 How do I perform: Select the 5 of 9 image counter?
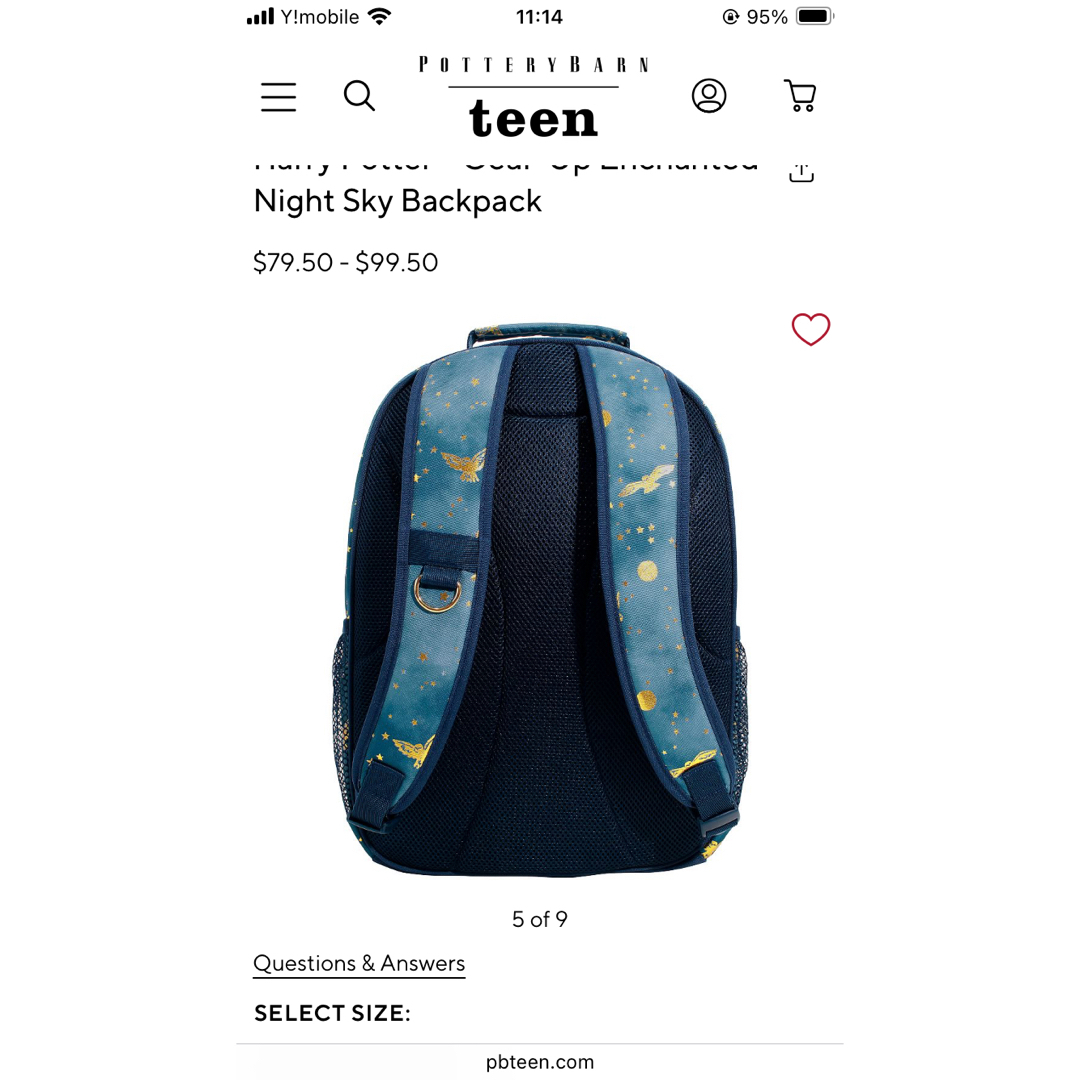(x=539, y=919)
